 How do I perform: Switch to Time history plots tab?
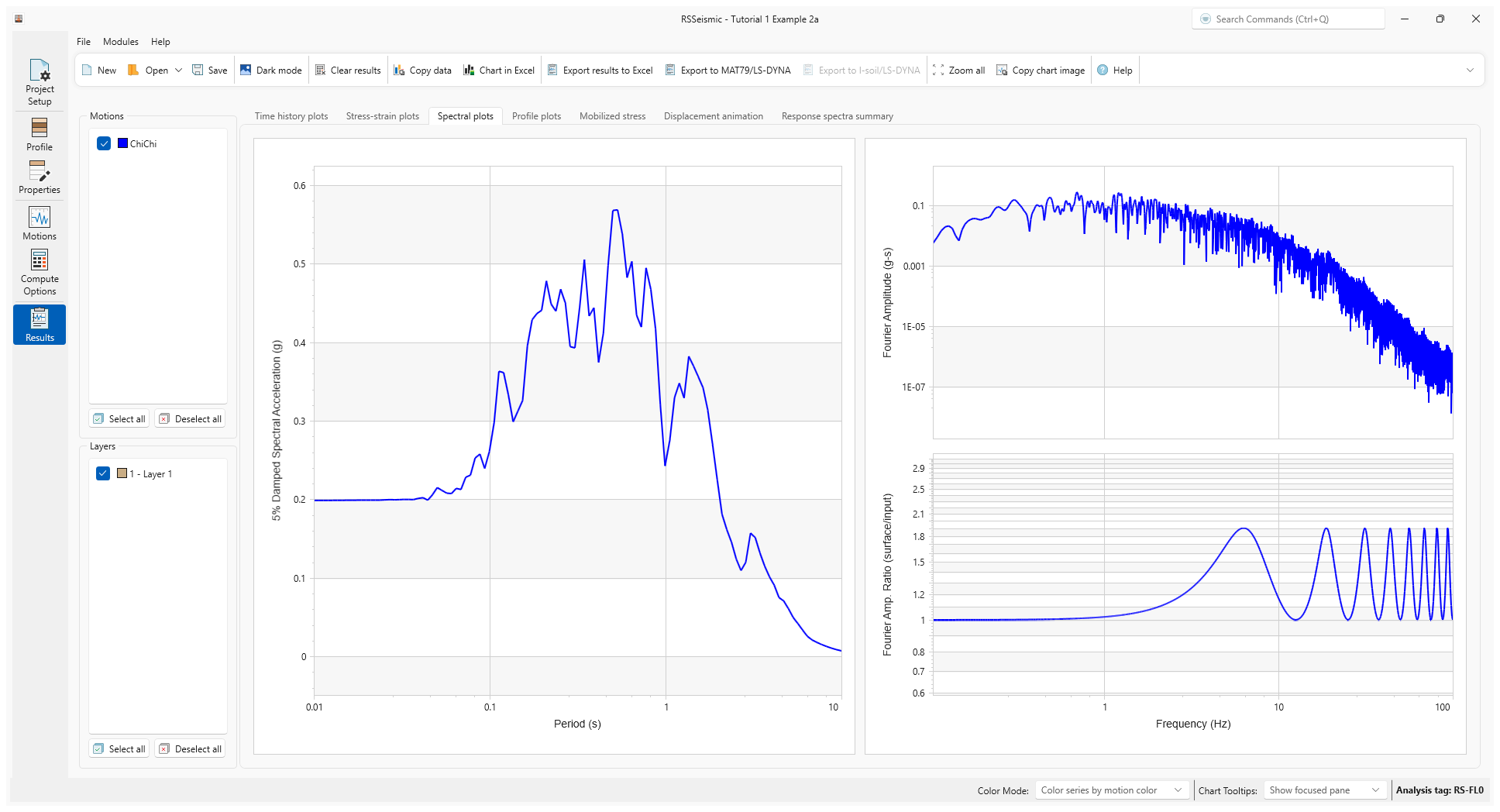point(291,116)
